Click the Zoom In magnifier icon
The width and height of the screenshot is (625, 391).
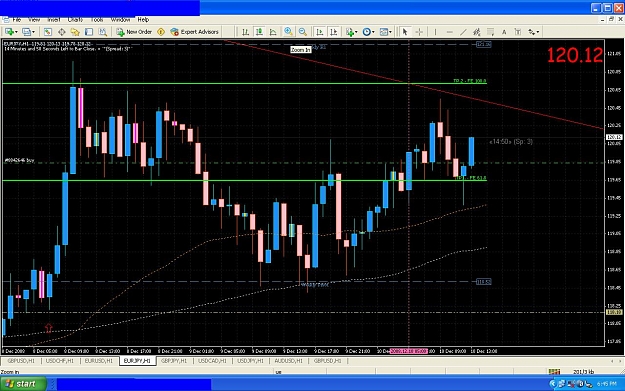pyautogui.click(x=288, y=32)
